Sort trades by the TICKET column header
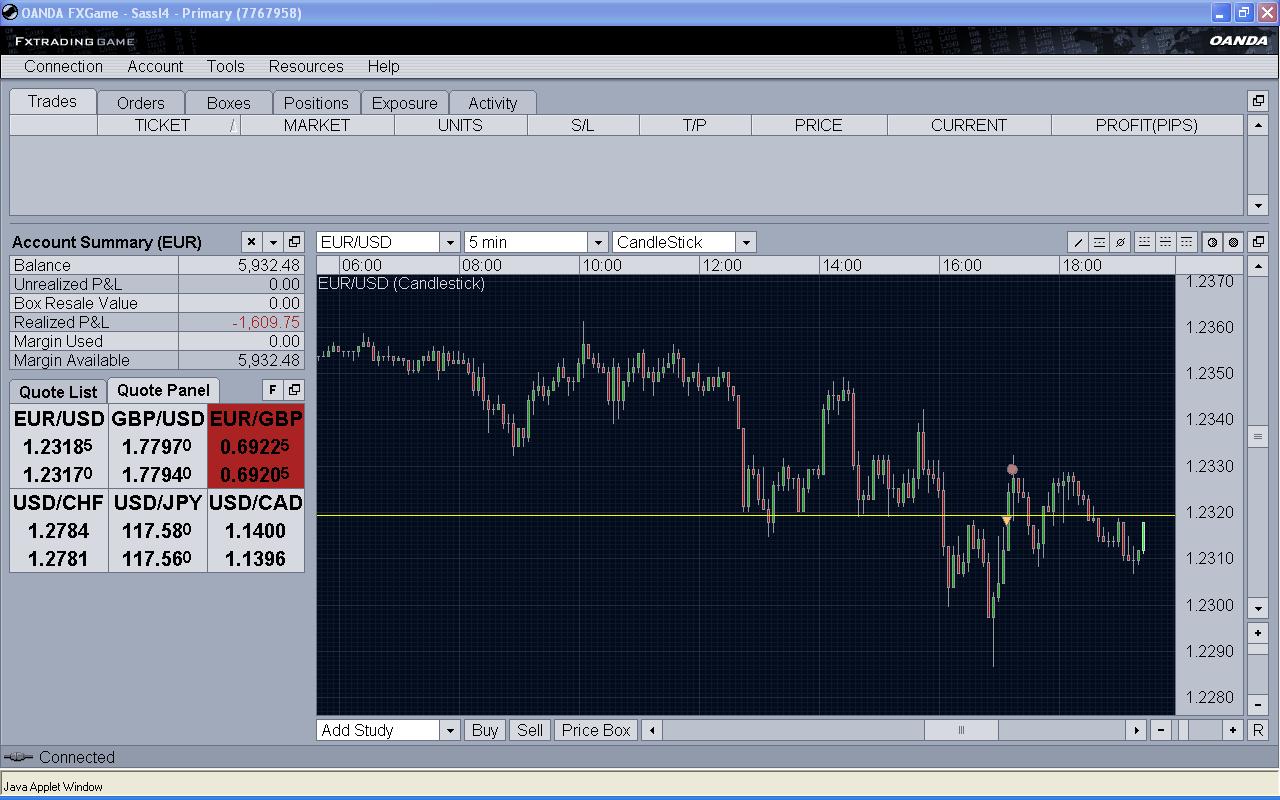The width and height of the screenshot is (1280, 800). pyautogui.click(x=168, y=125)
